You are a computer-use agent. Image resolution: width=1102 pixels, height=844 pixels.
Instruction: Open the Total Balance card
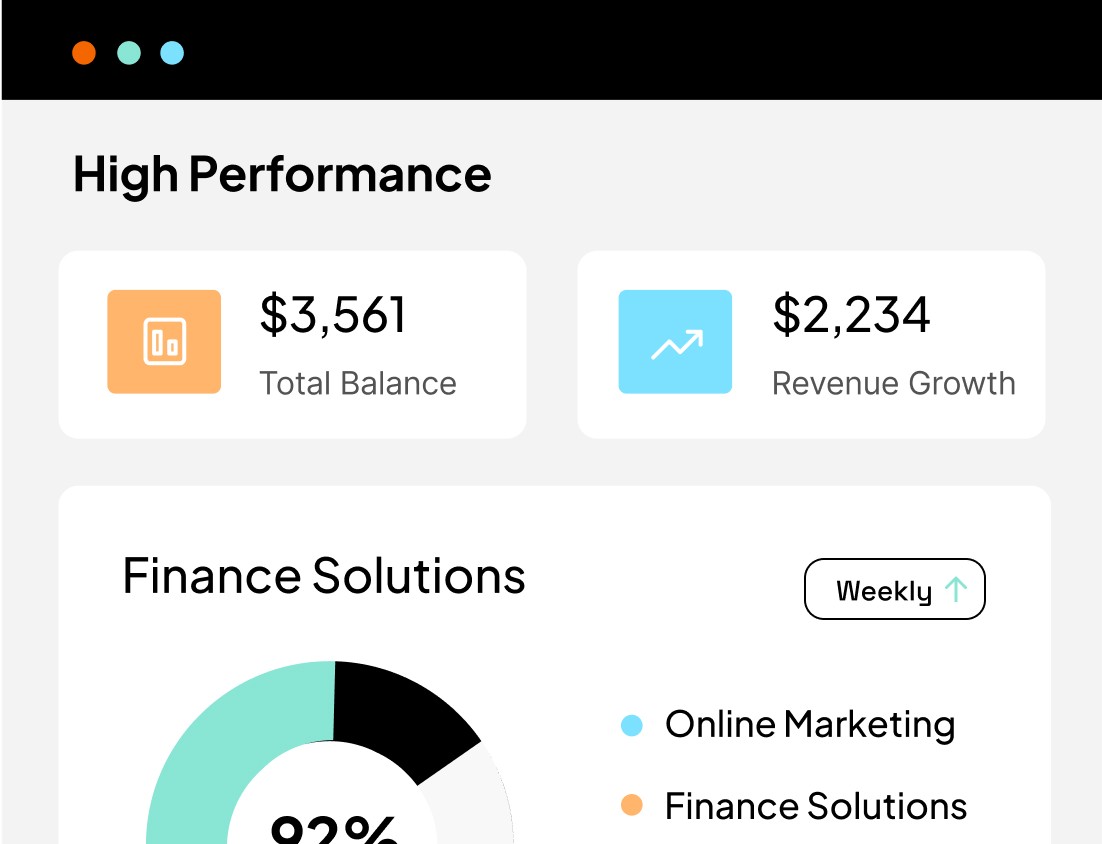(292, 344)
